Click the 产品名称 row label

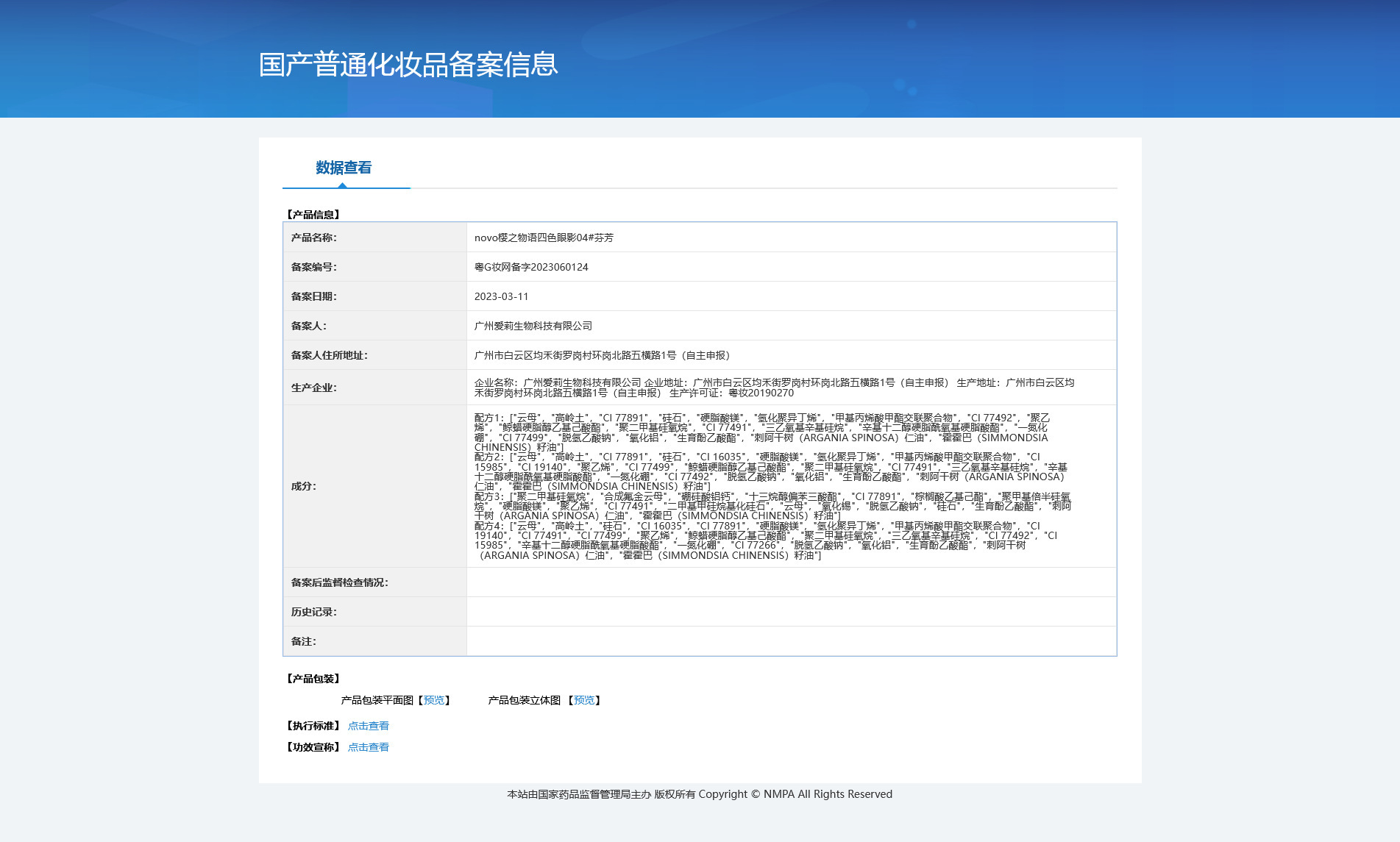click(313, 238)
